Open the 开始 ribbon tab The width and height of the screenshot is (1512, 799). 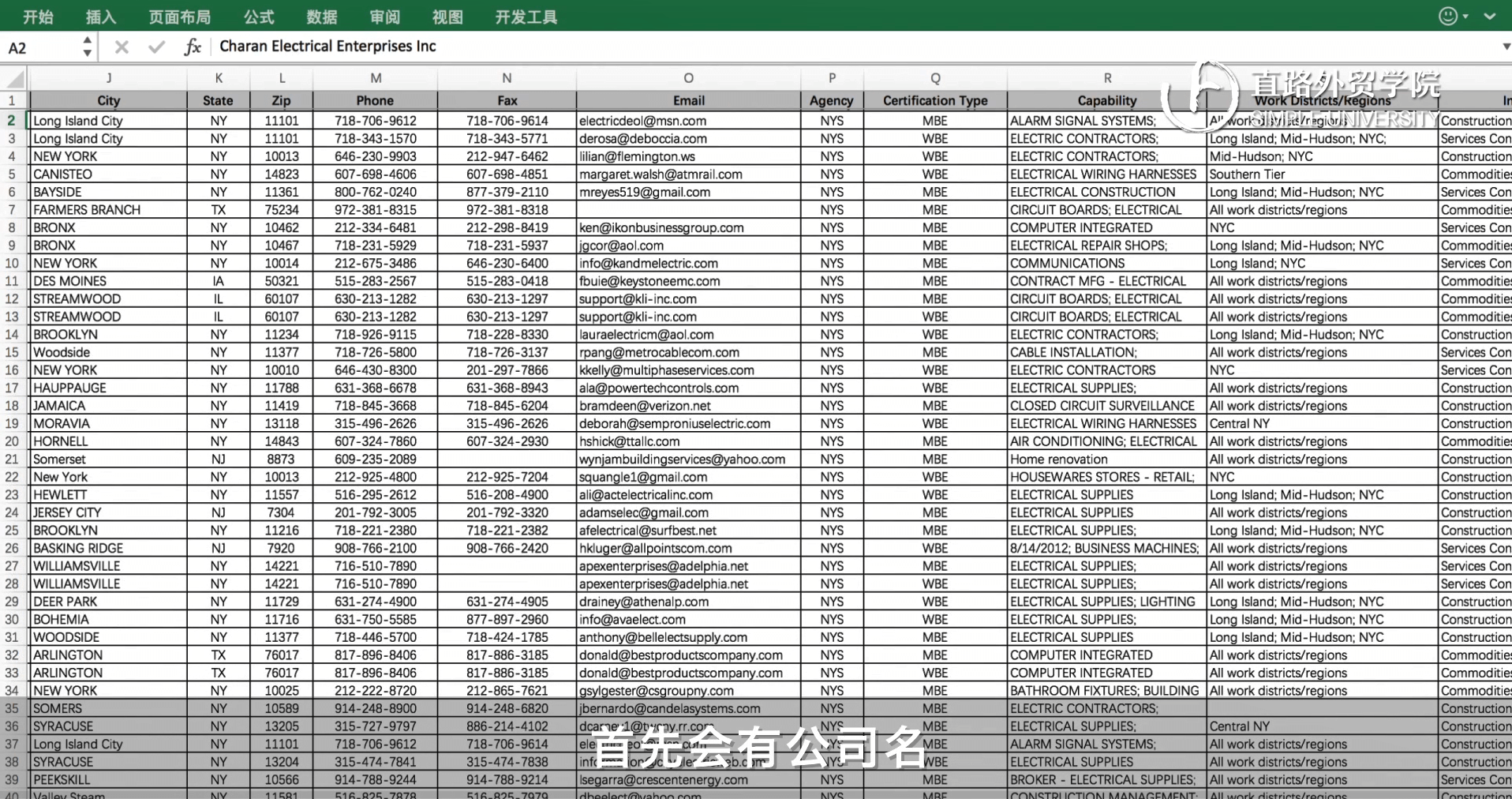[38, 17]
